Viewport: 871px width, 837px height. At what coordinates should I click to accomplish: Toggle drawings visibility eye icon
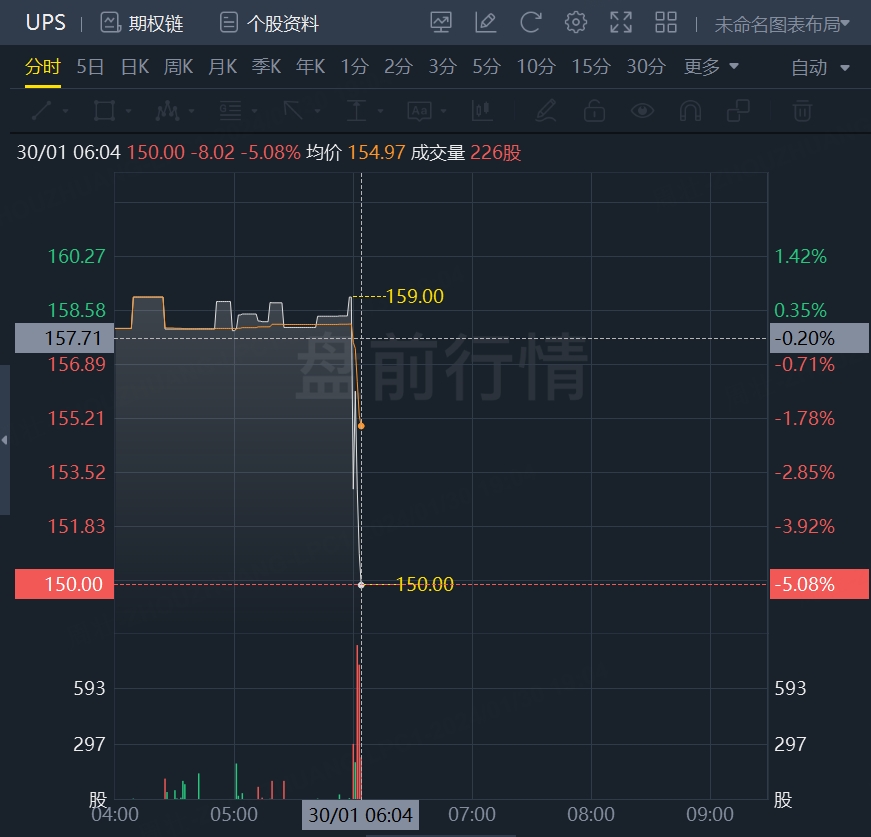pyautogui.click(x=642, y=110)
